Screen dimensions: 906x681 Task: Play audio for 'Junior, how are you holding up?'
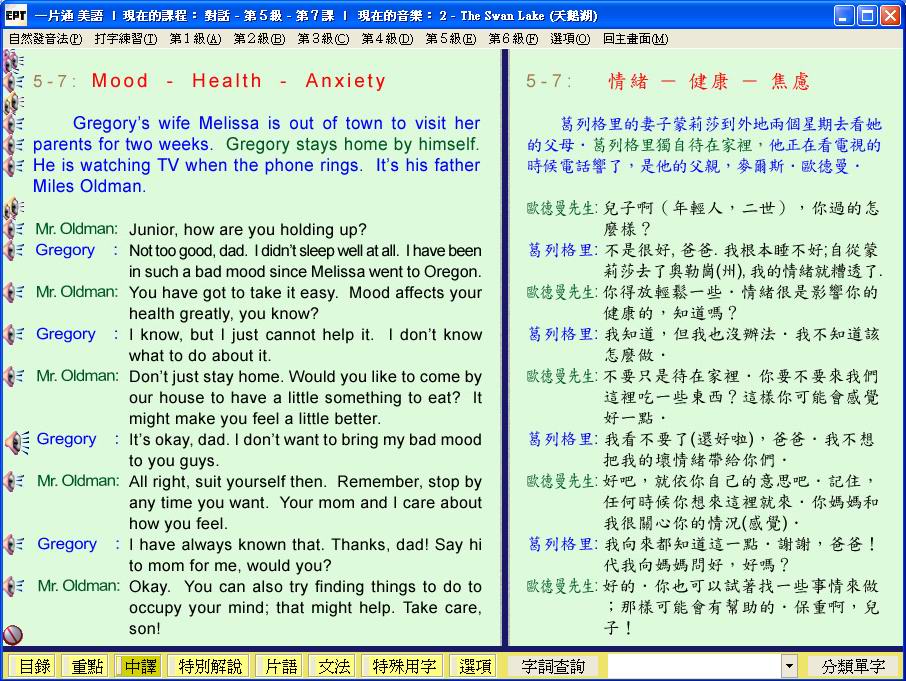(x=14, y=229)
